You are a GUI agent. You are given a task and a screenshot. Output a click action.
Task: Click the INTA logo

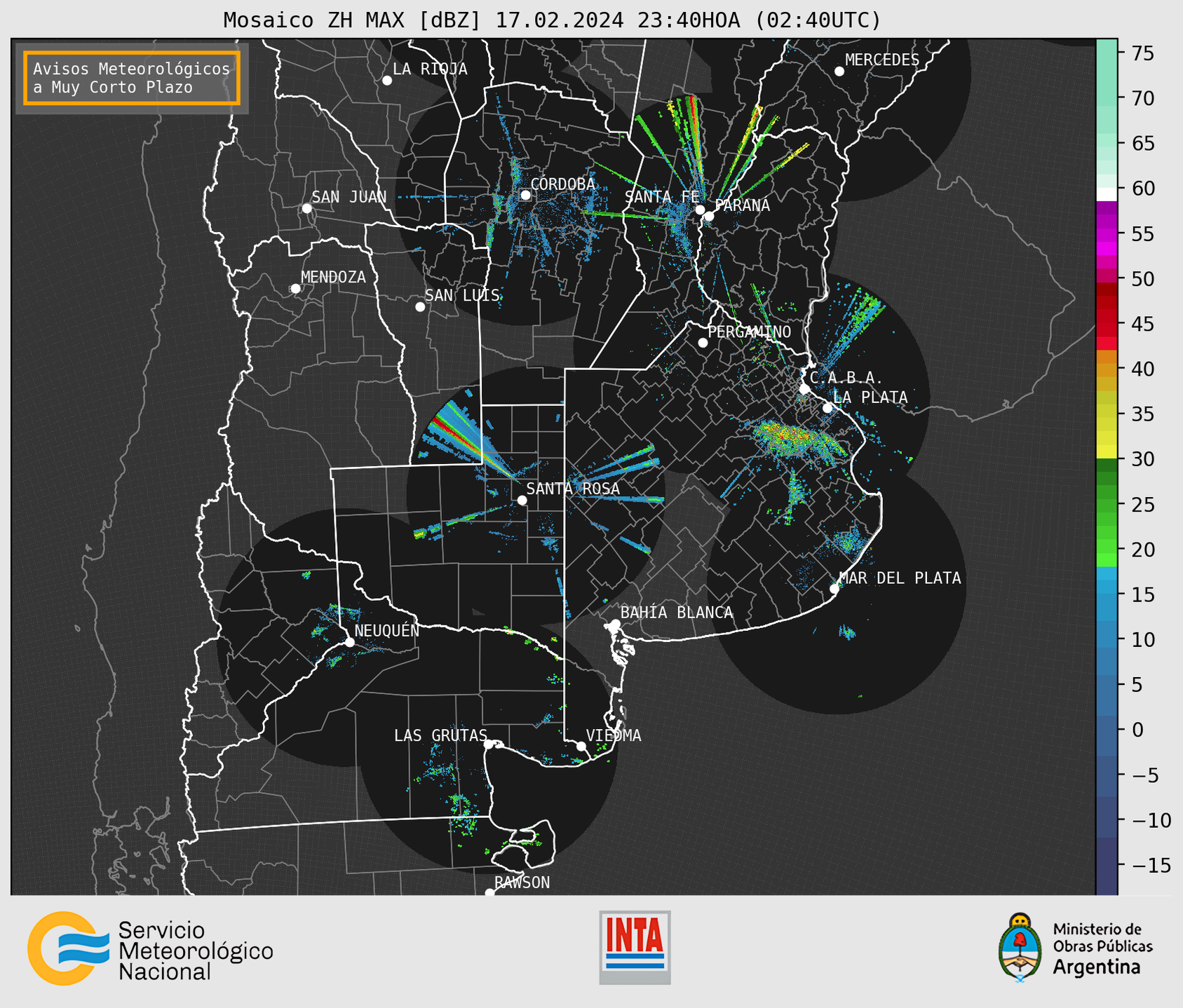pyautogui.click(x=635, y=947)
